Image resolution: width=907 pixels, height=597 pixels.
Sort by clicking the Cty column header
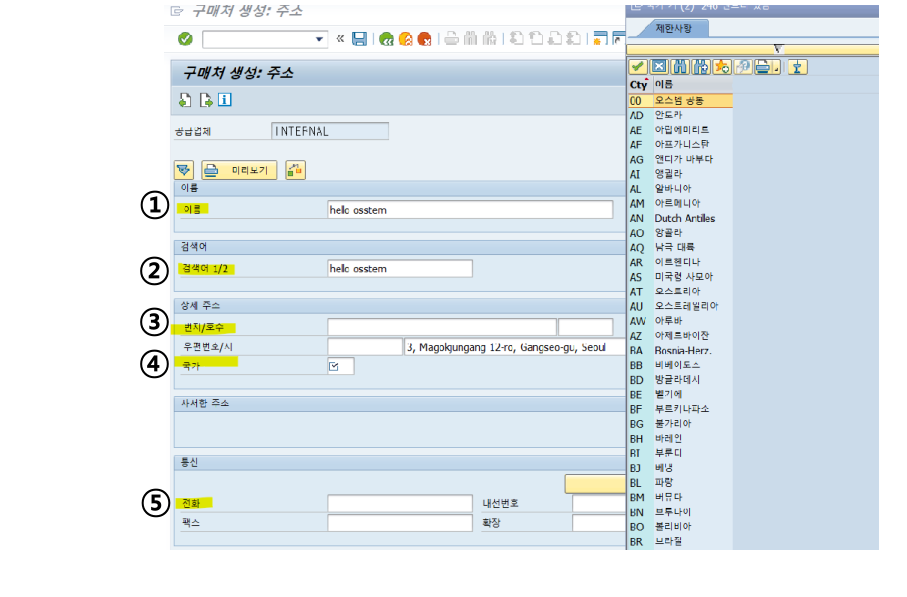tap(638, 85)
